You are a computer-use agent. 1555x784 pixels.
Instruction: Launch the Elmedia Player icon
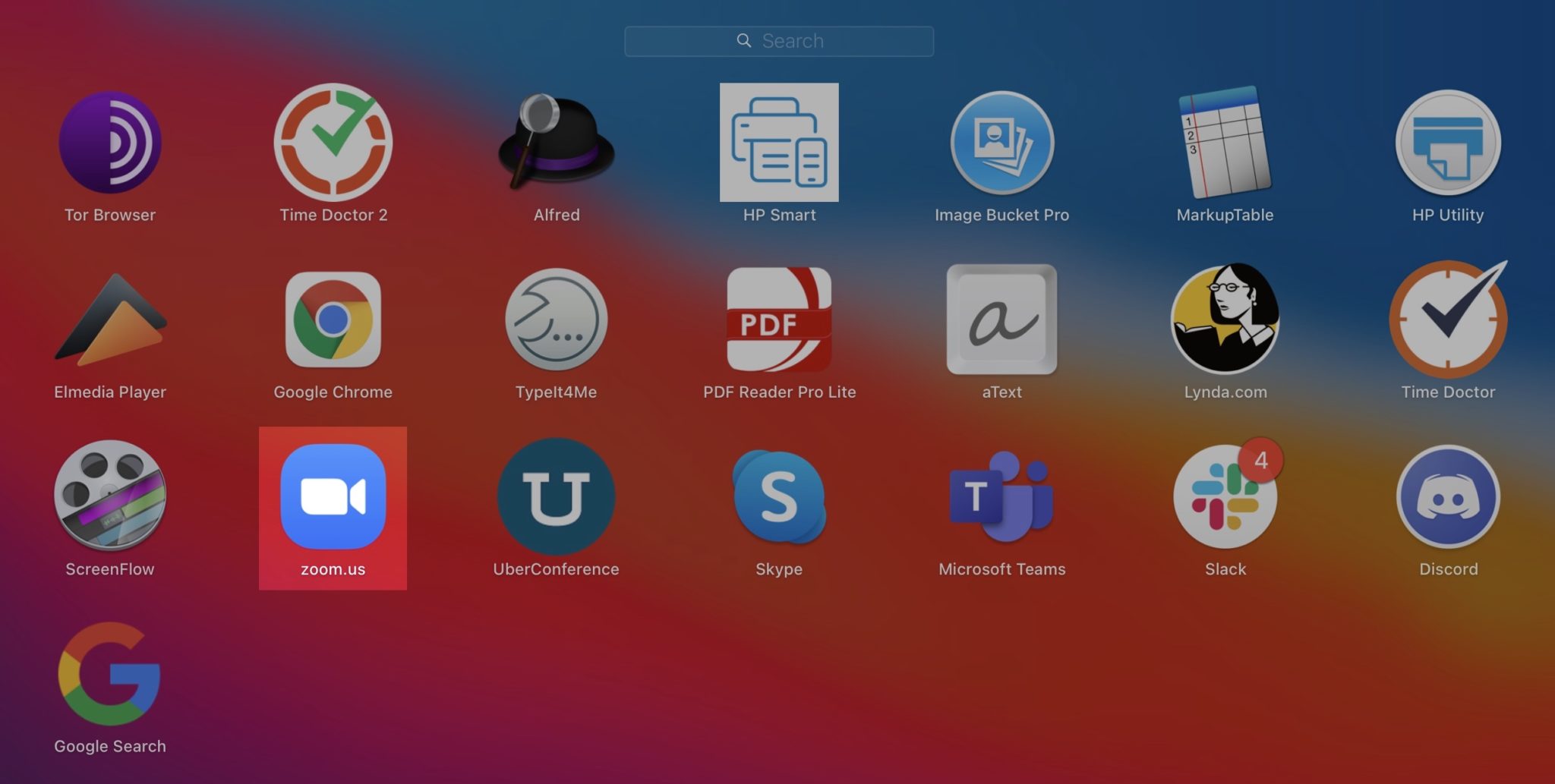coord(111,320)
